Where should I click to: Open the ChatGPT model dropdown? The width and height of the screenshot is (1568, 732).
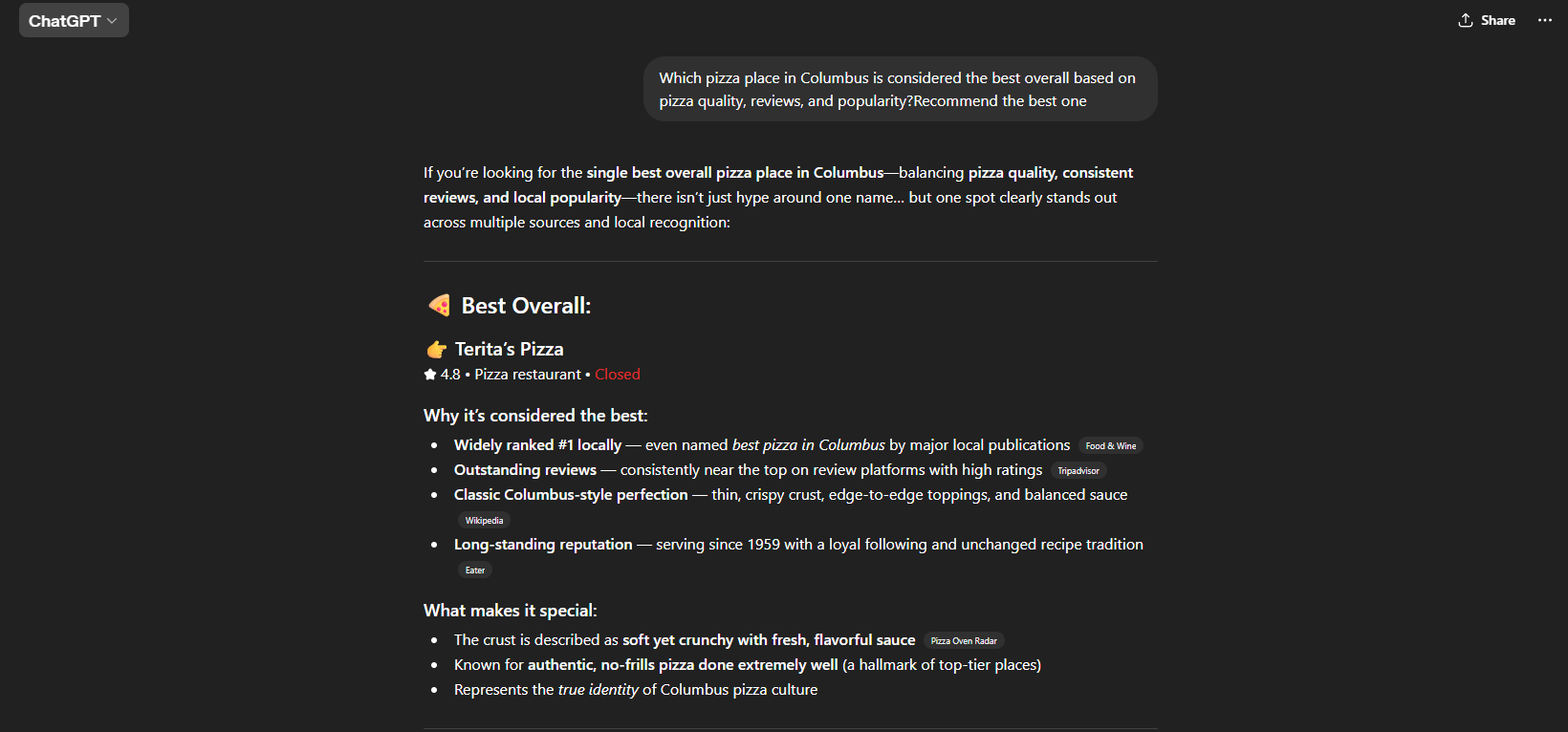point(74,19)
